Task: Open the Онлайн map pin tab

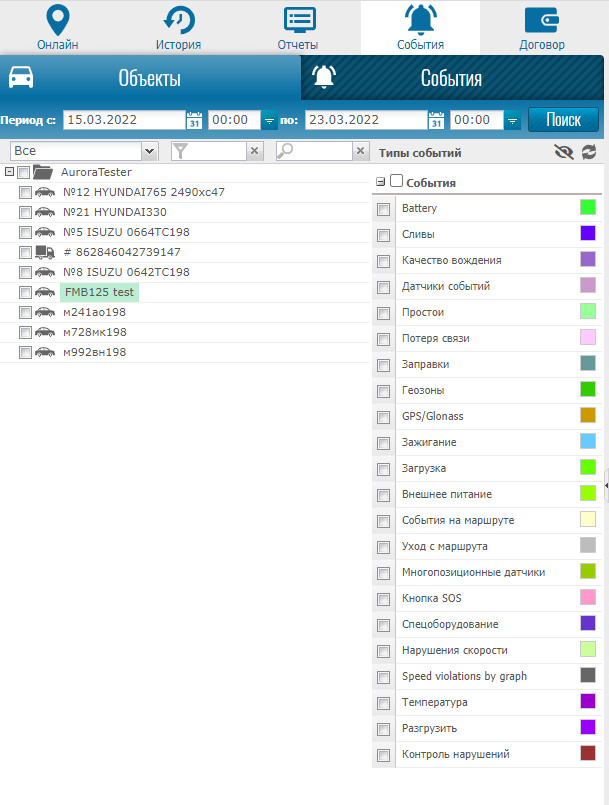Action: point(58,28)
